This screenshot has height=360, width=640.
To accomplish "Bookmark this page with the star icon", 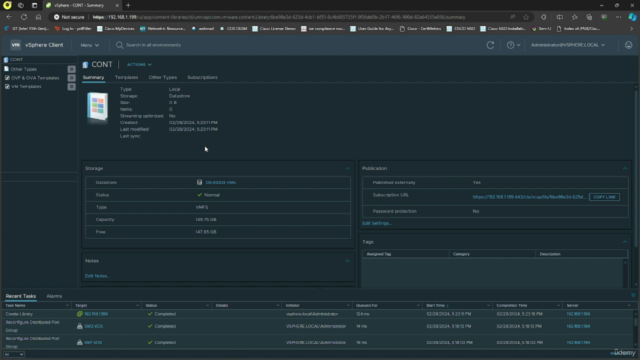I will click(x=526, y=17).
